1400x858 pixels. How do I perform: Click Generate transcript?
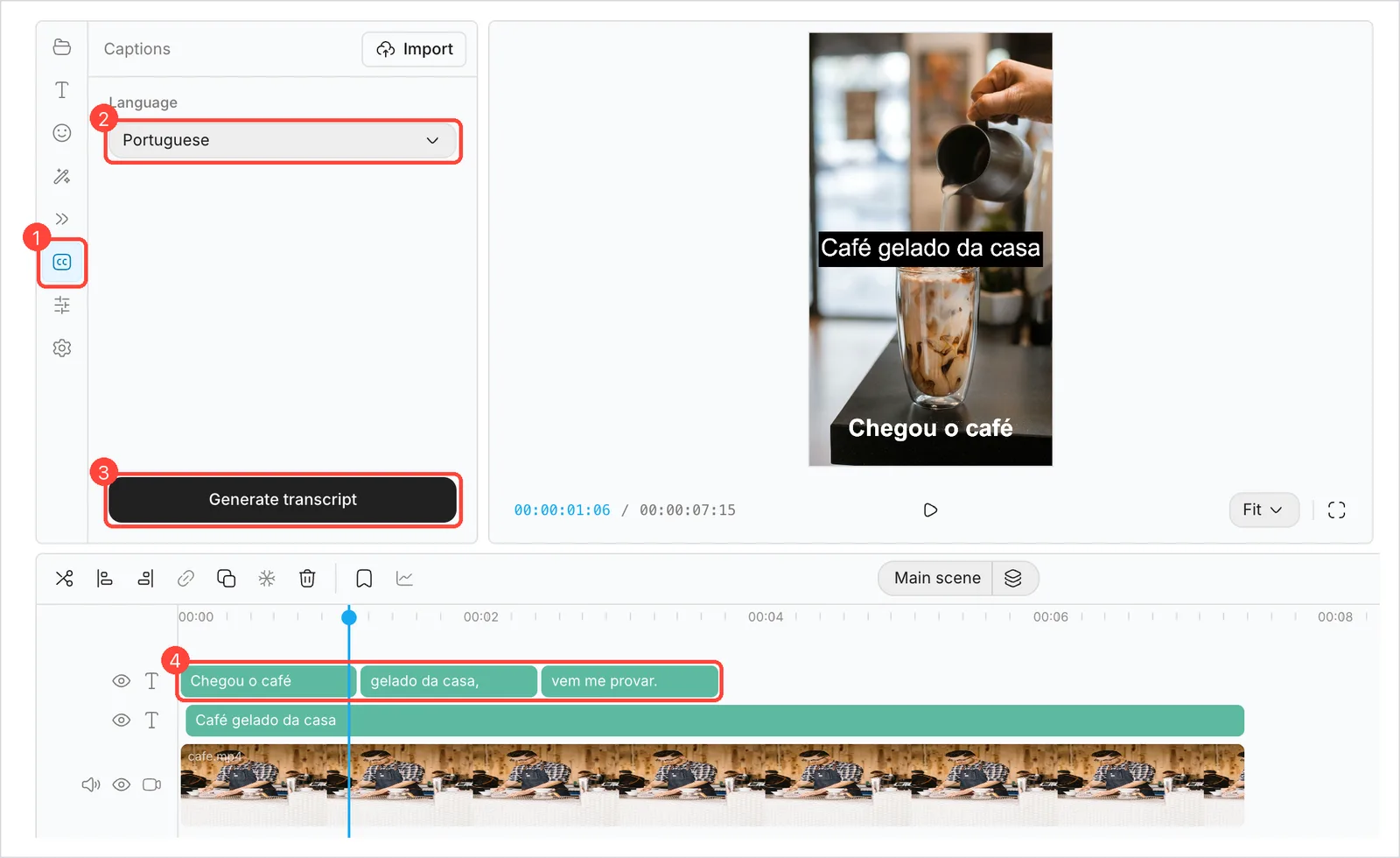(x=283, y=499)
